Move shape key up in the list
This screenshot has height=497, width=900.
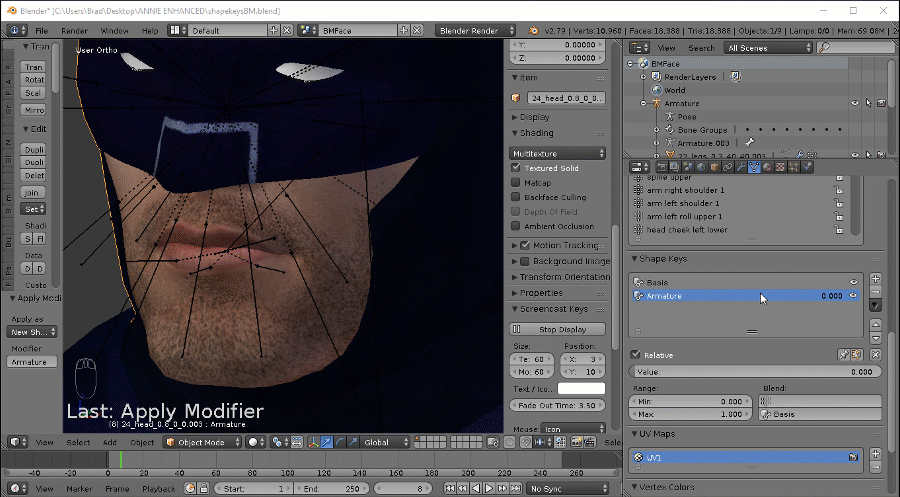[875, 324]
